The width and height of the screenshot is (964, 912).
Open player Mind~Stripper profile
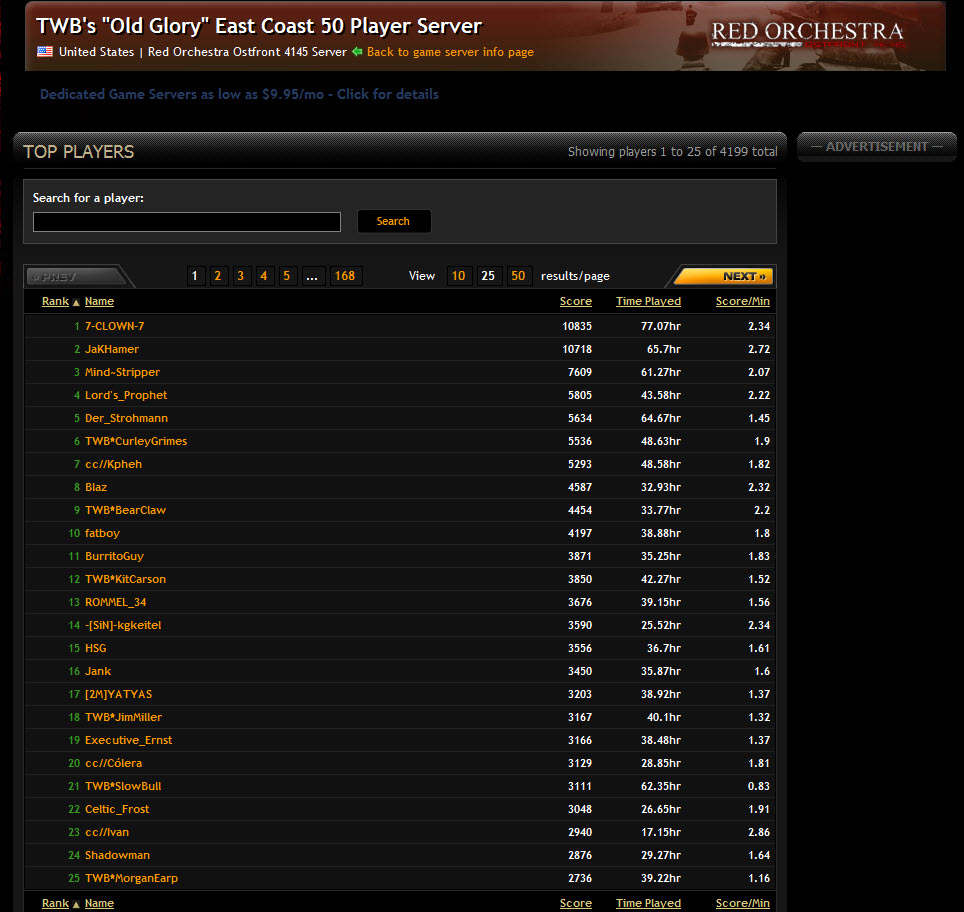(122, 372)
